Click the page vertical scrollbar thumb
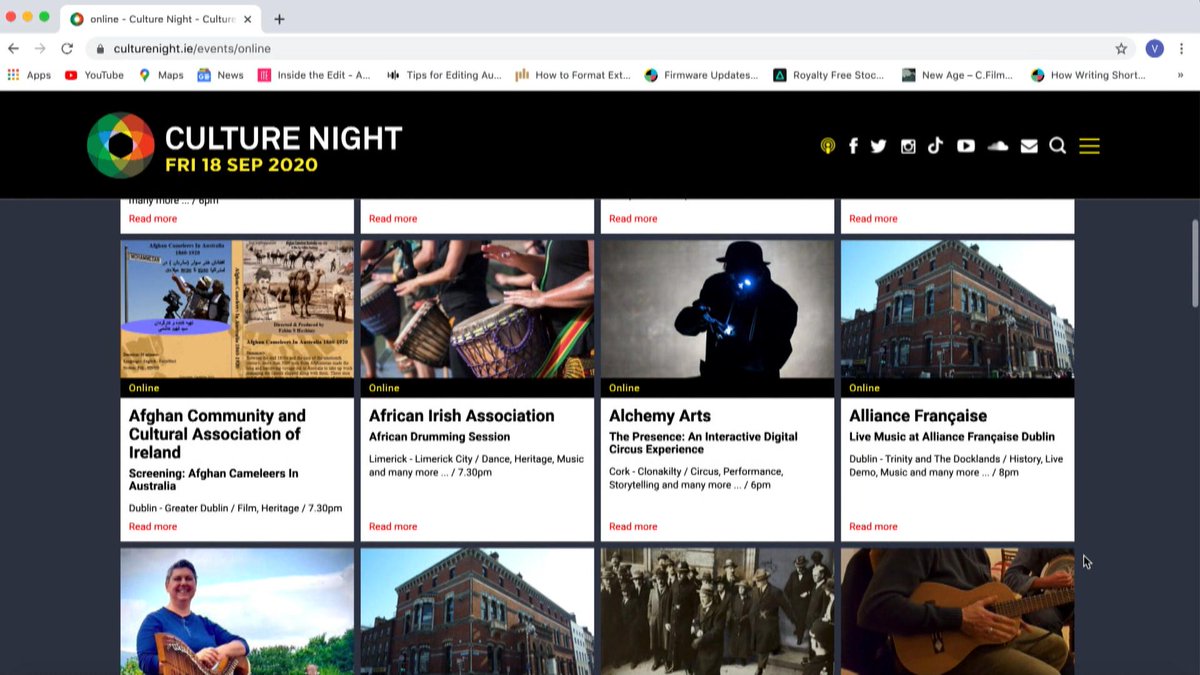The image size is (1200, 675). pyautogui.click(x=1194, y=263)
